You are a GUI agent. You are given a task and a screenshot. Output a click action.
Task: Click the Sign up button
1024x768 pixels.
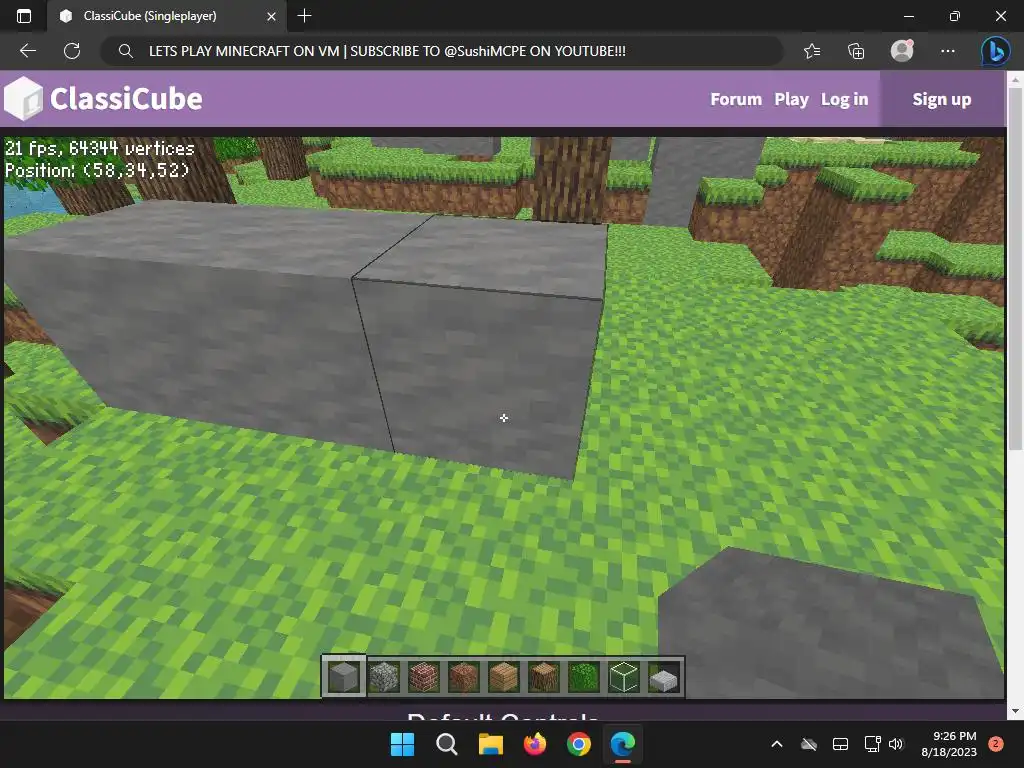(x=942, y=99)
